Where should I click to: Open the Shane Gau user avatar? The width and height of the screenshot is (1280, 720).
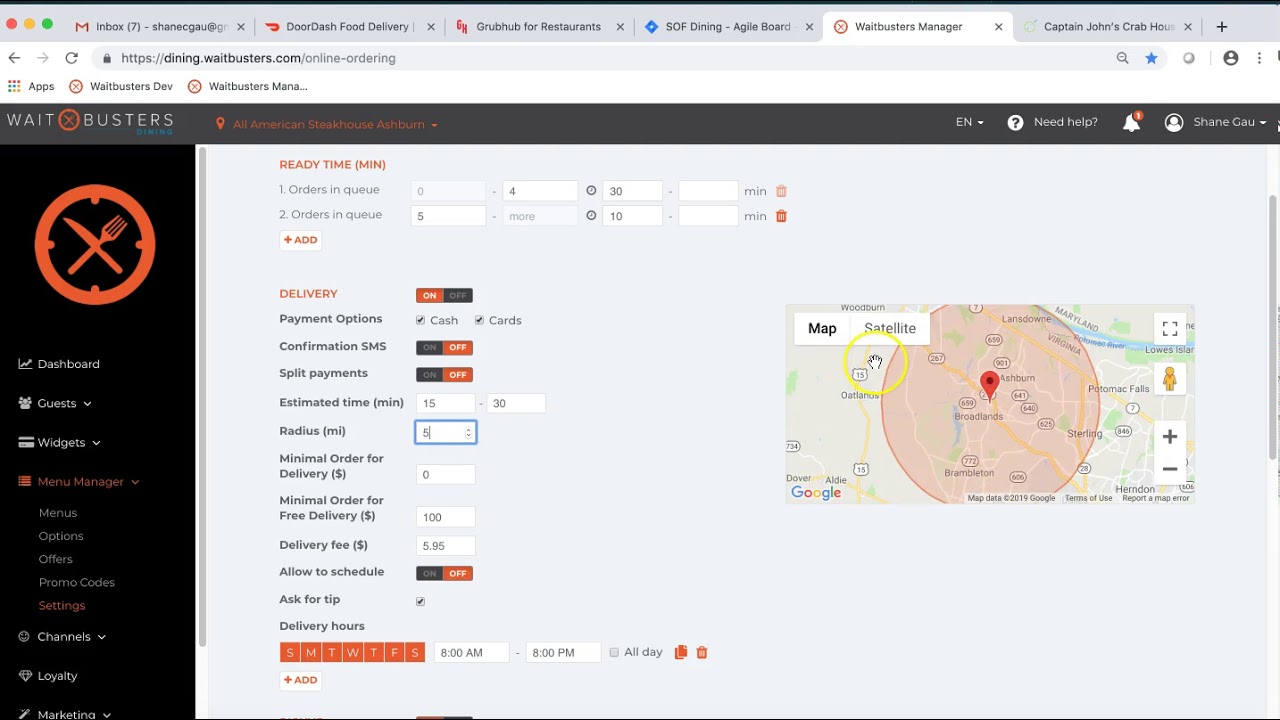(1174, 122)
